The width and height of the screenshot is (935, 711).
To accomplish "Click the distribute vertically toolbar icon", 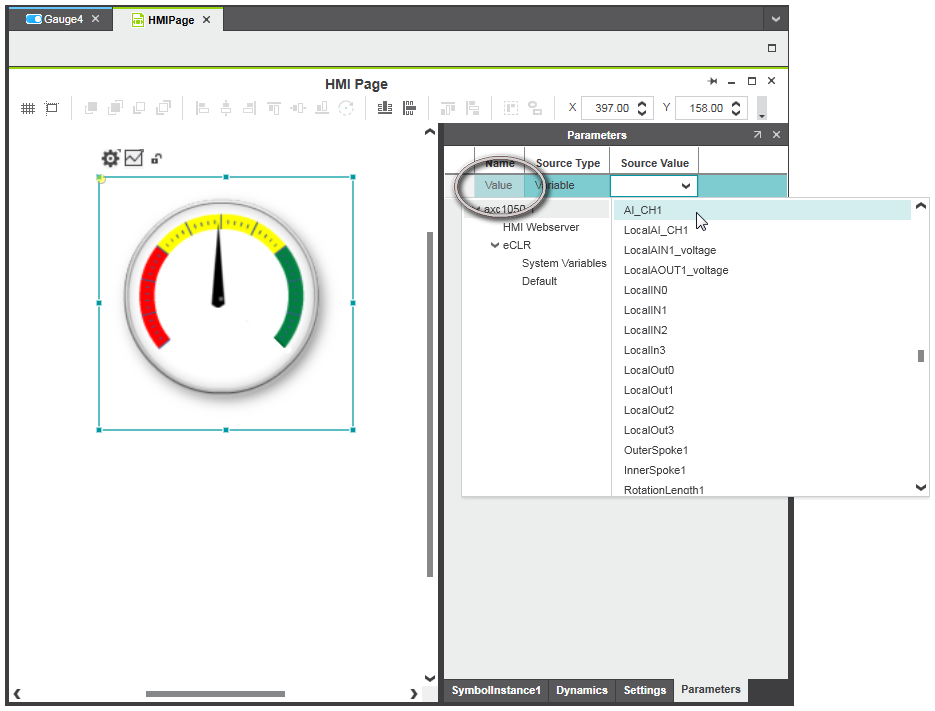I will coord(409,108).
